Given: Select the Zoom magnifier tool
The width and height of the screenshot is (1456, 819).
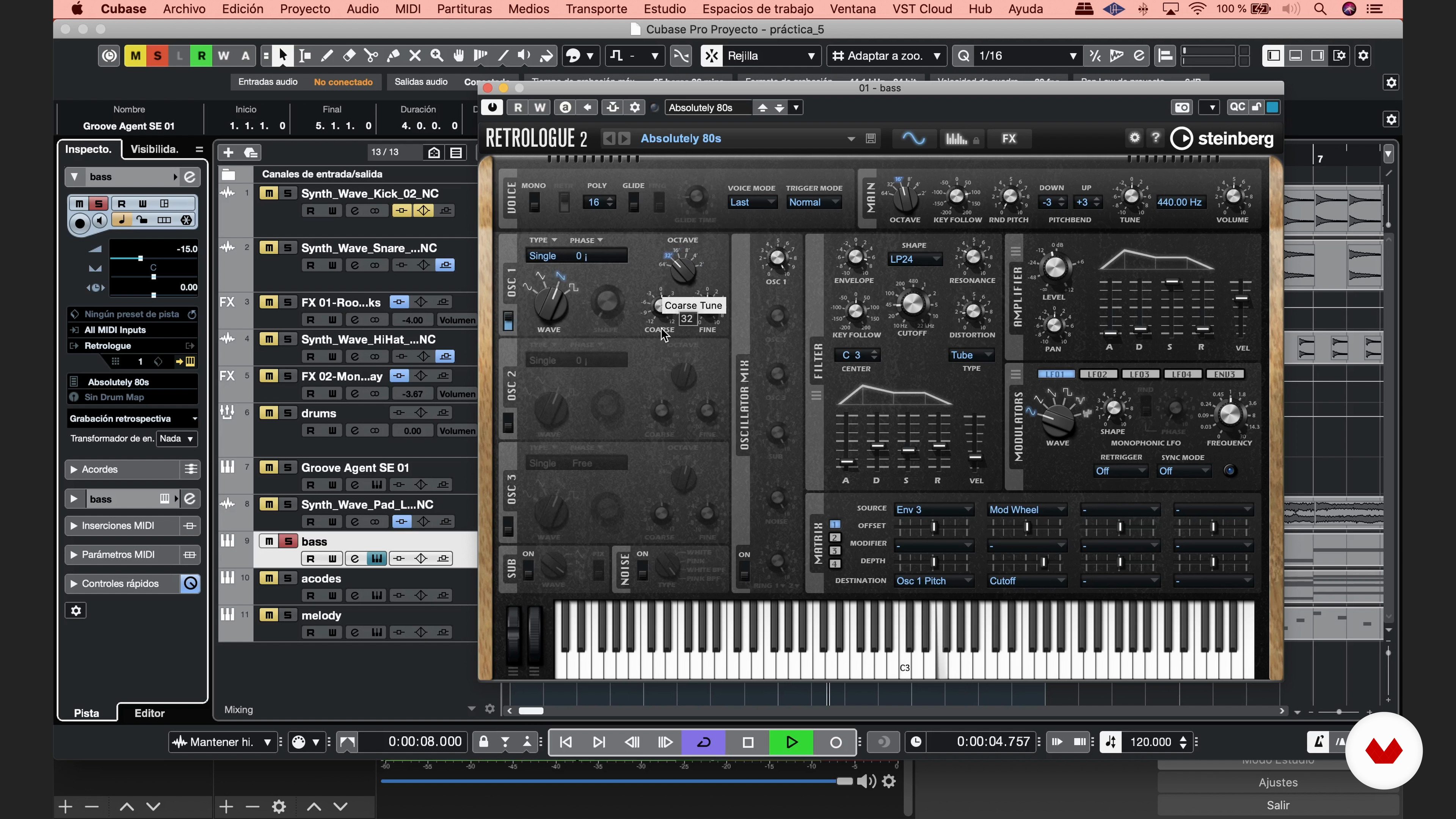Looking at the screenshot, I should (437, 55).
